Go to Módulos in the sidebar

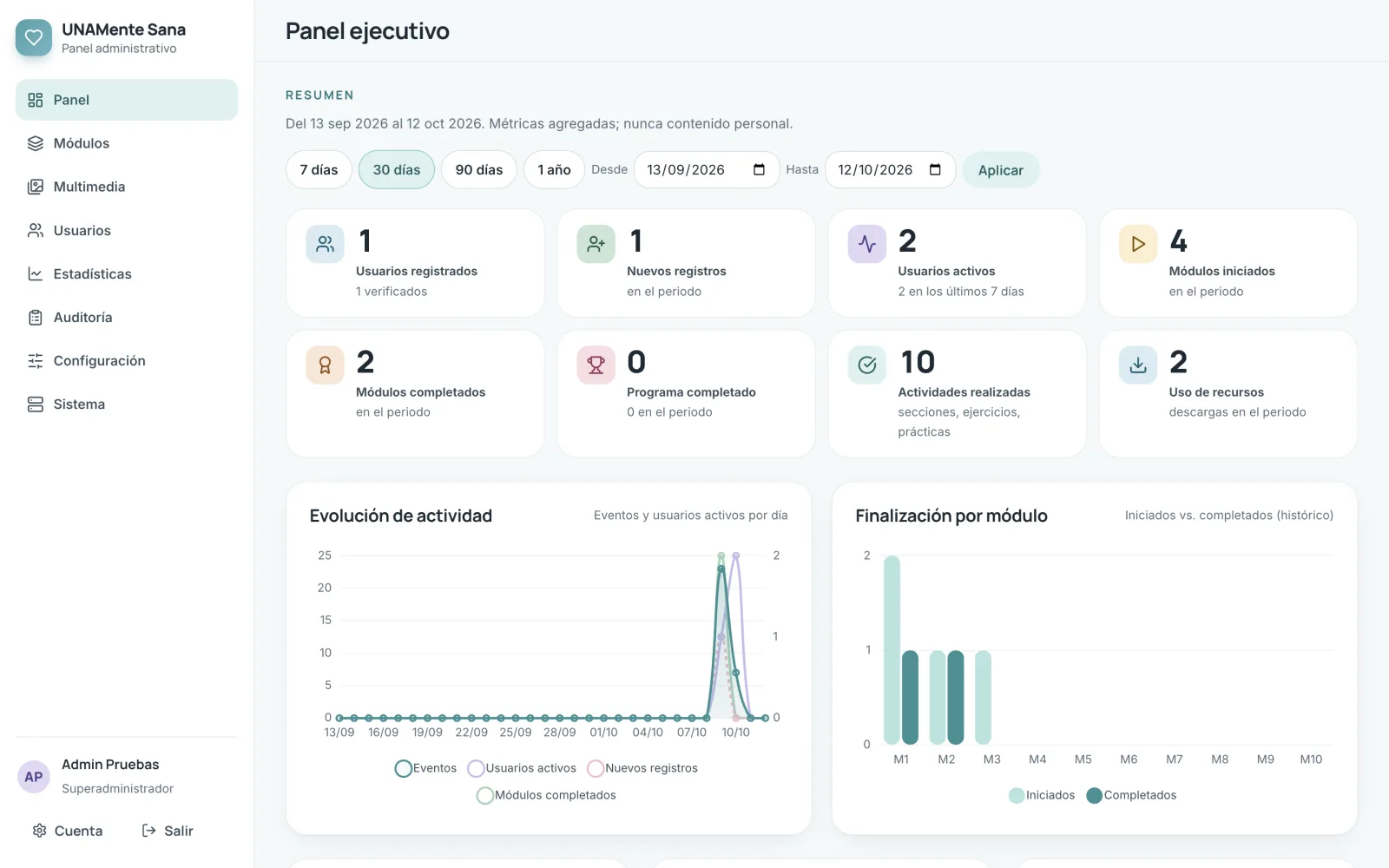click(x=127, y=143)
